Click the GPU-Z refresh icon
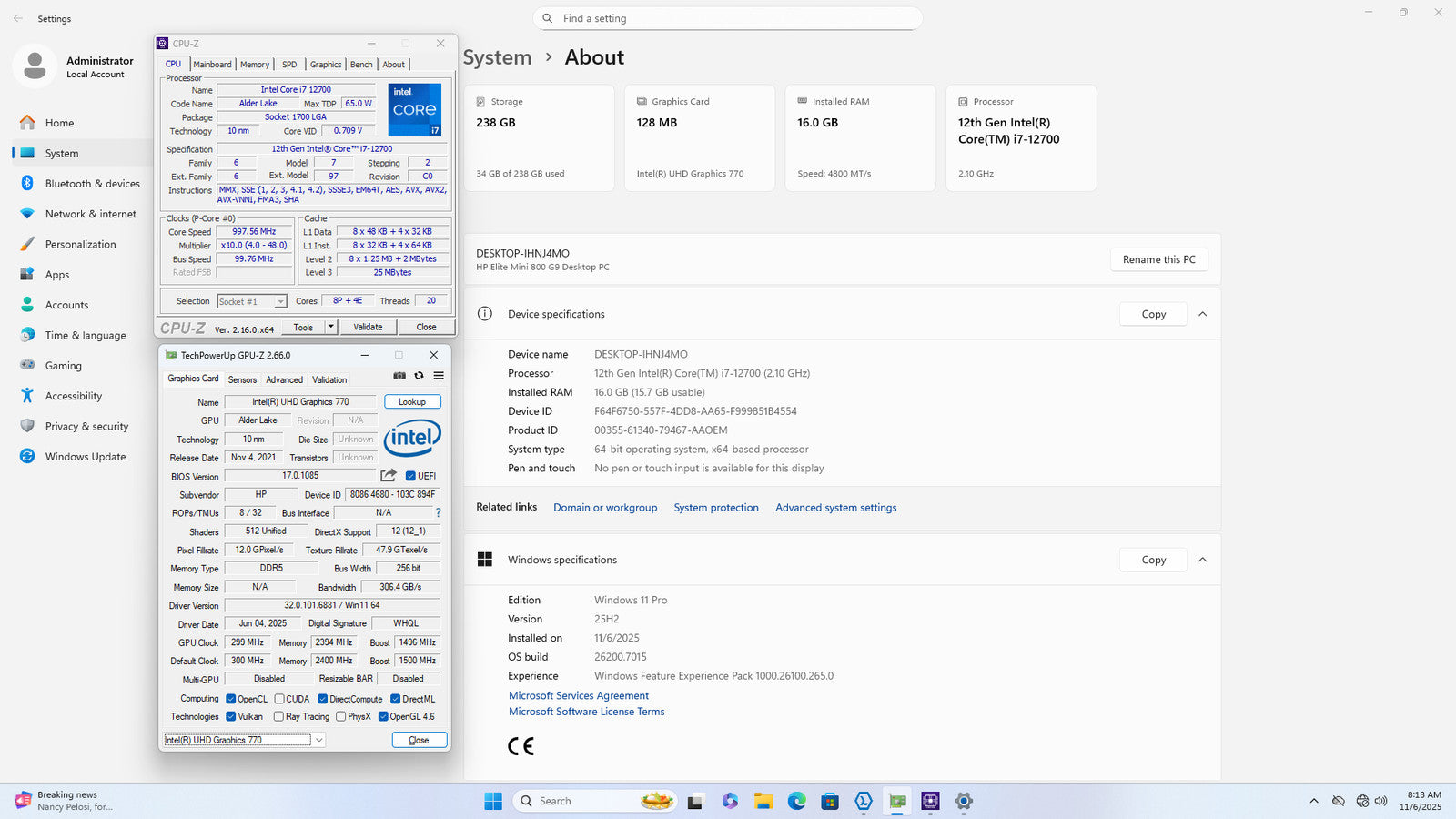The height and width of the screenshot is (819, 1456). point(419,376)
